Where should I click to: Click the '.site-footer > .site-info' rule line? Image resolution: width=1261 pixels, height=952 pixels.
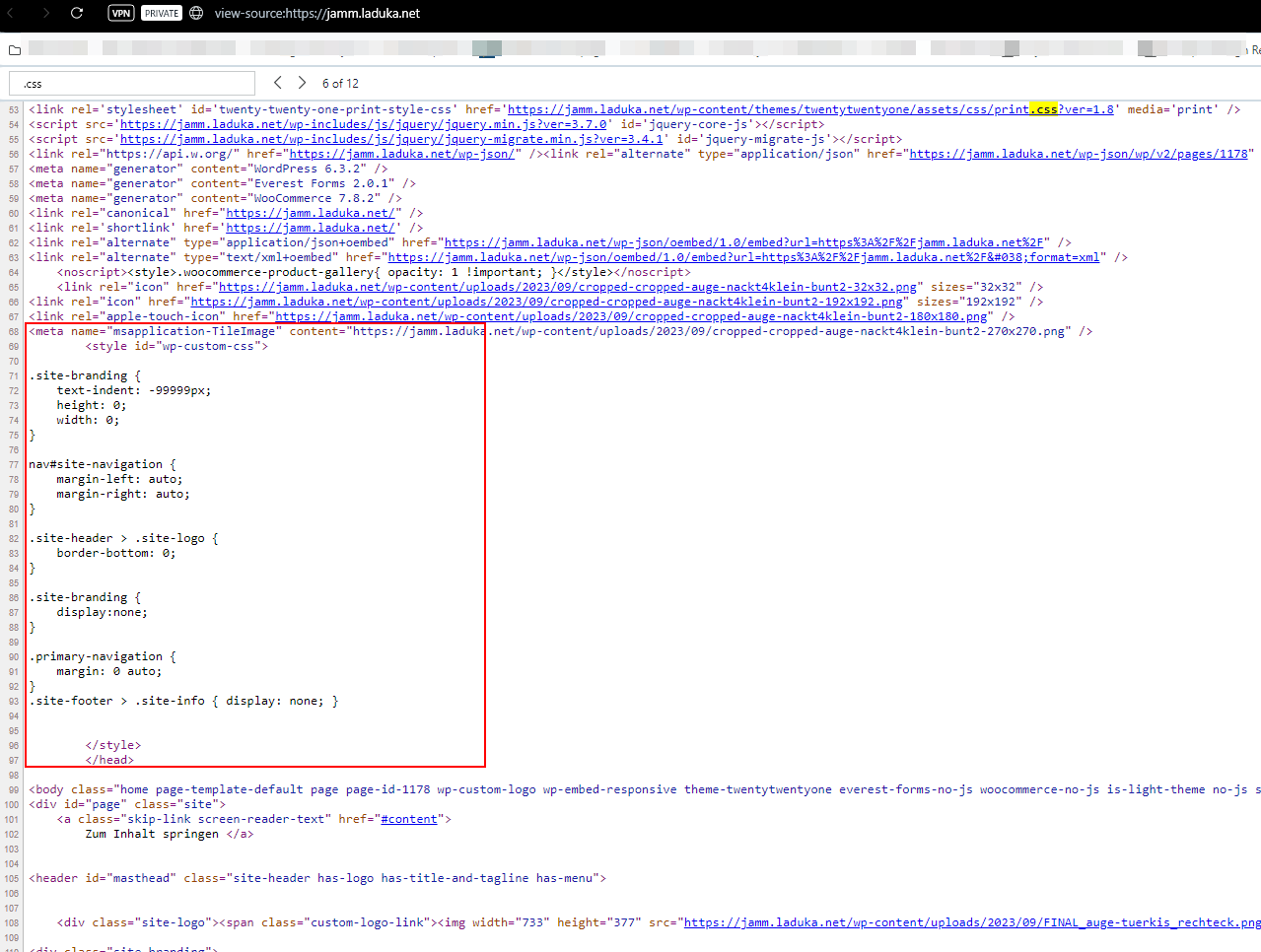pos(183,701)
